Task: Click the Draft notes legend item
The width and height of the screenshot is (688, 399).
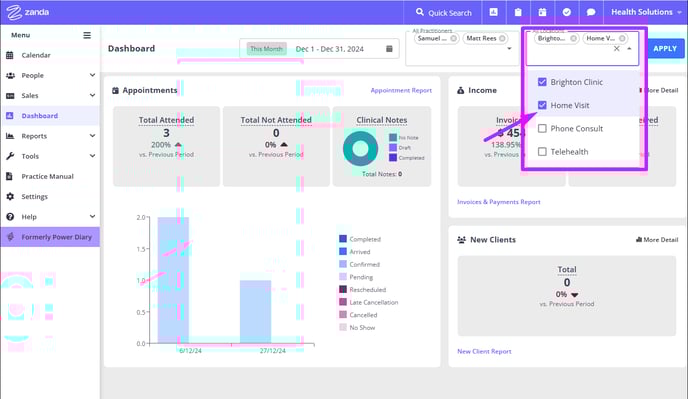Action: [400, 147]
